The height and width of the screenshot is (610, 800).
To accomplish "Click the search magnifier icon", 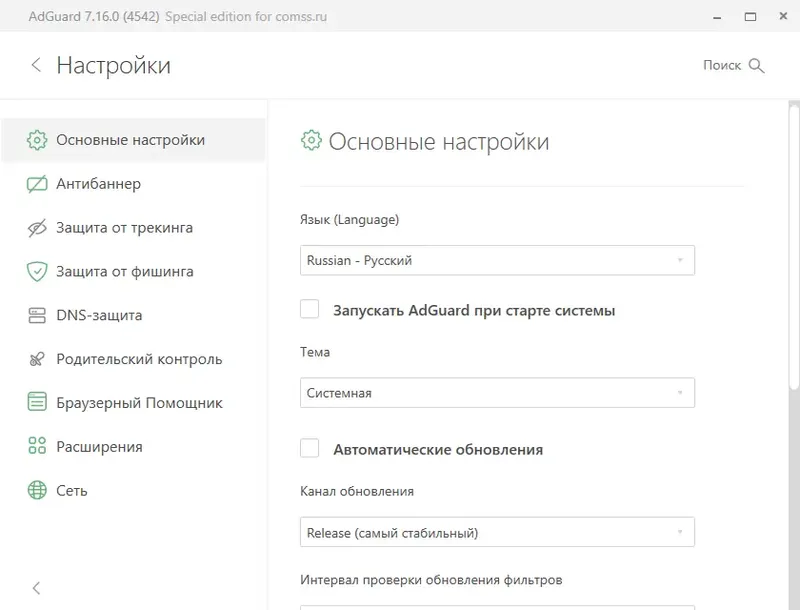I will click(x=757, y=65).
